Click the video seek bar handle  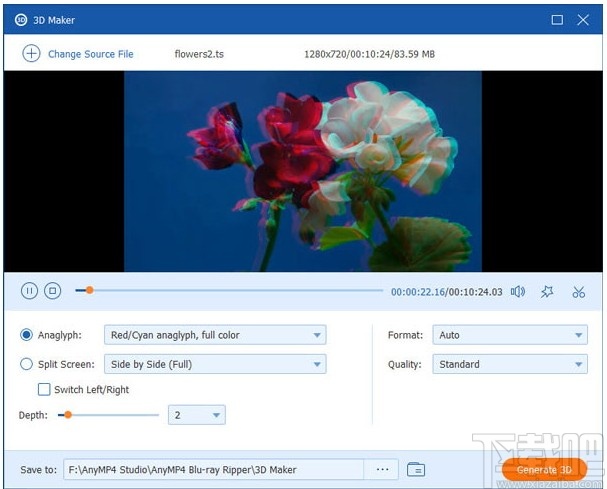[89, 290]
